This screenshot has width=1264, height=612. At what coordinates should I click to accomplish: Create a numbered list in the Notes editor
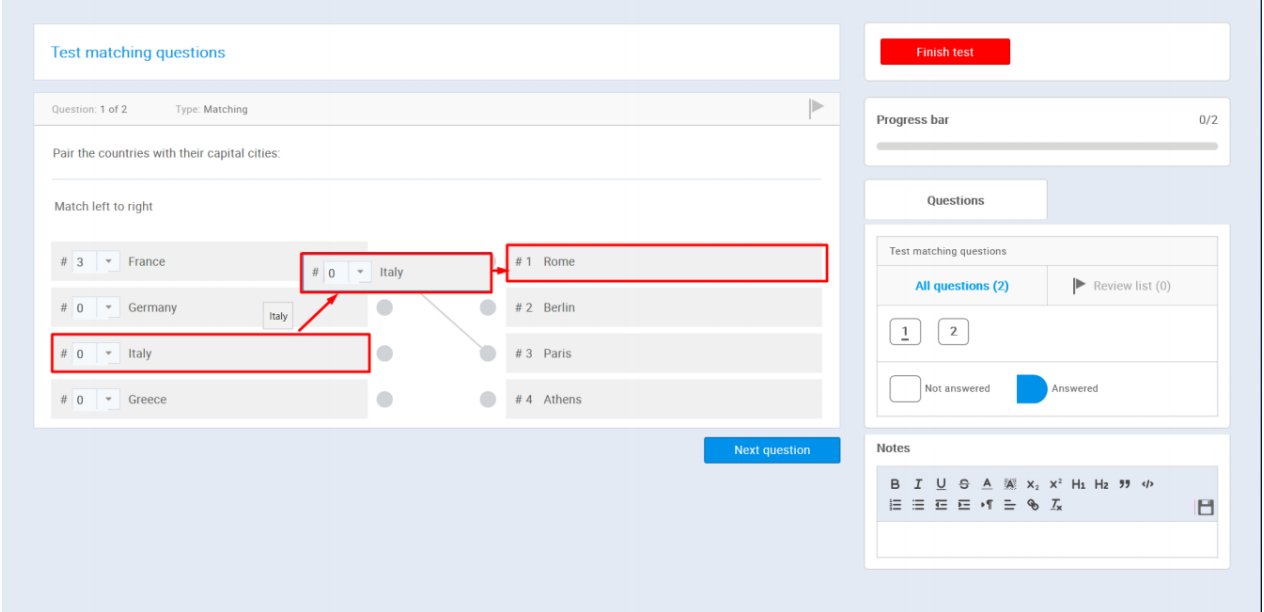[895, 505]
